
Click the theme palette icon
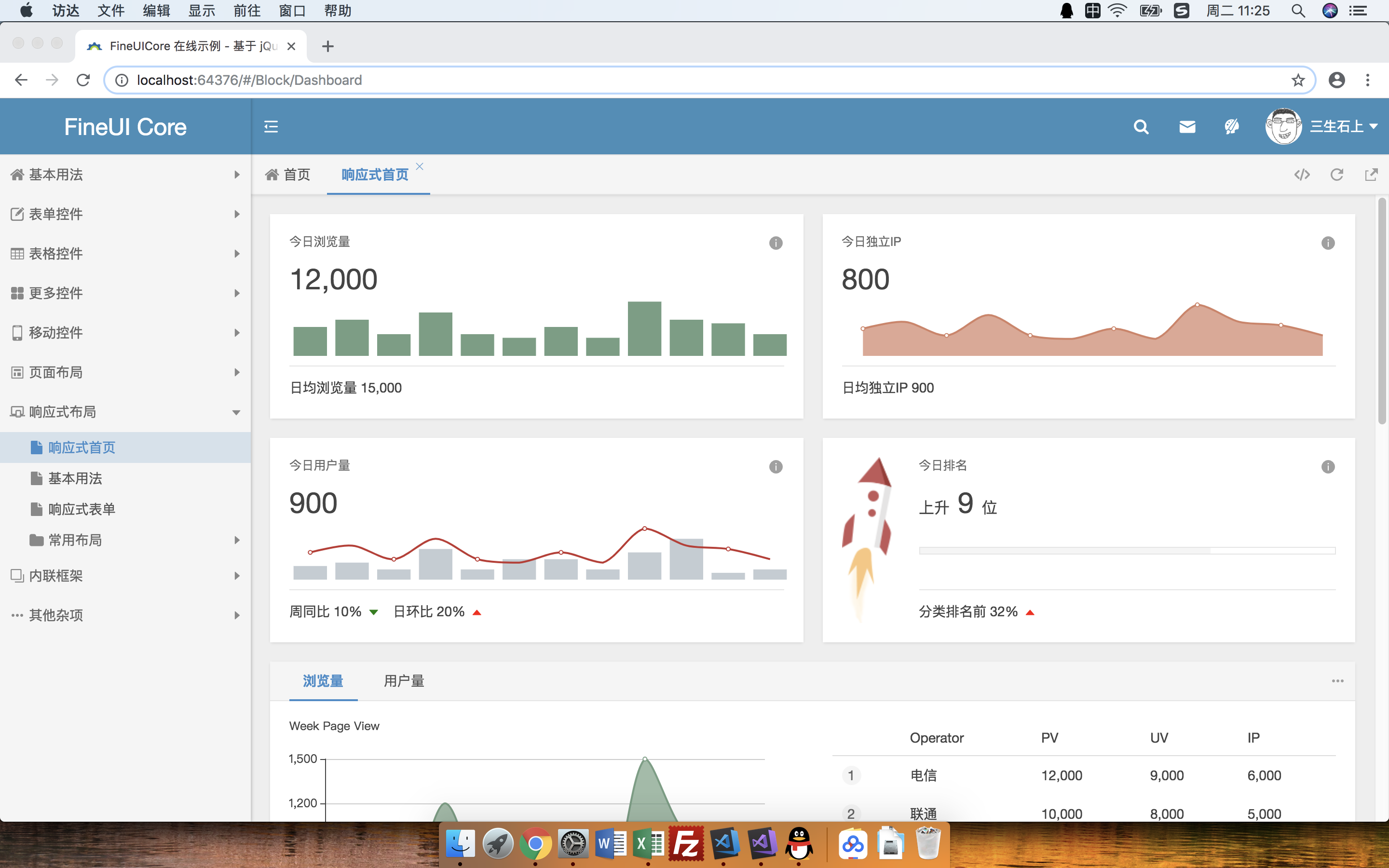pos(1232,127)
